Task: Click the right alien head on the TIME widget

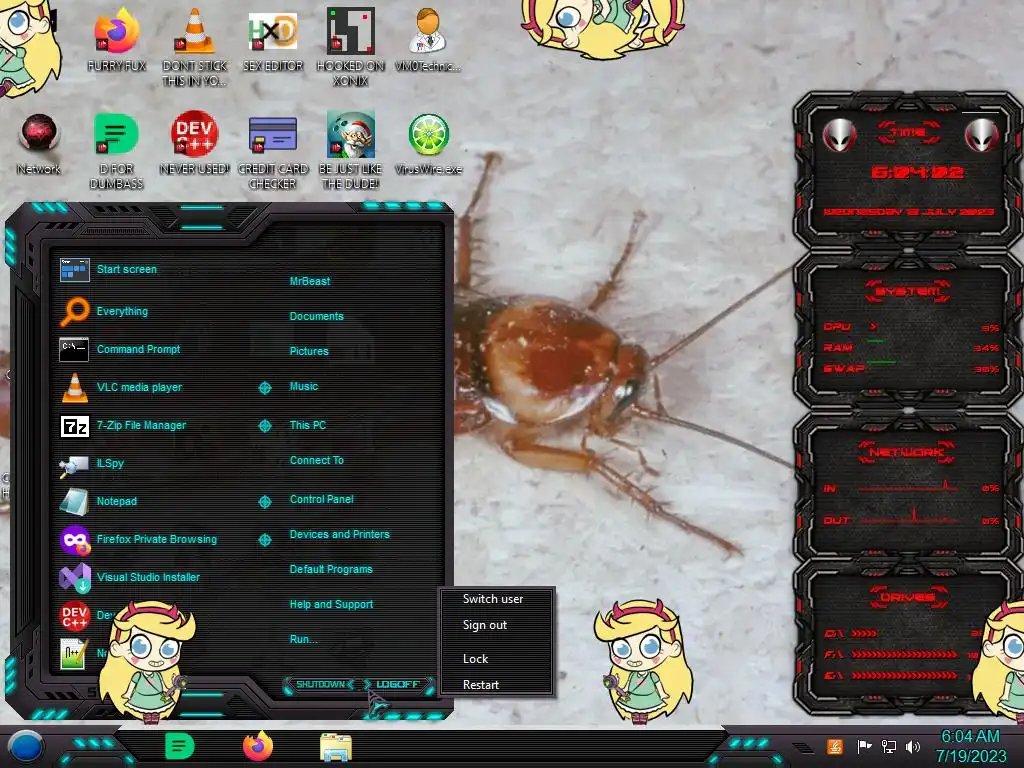Action: tap(982, 136)
